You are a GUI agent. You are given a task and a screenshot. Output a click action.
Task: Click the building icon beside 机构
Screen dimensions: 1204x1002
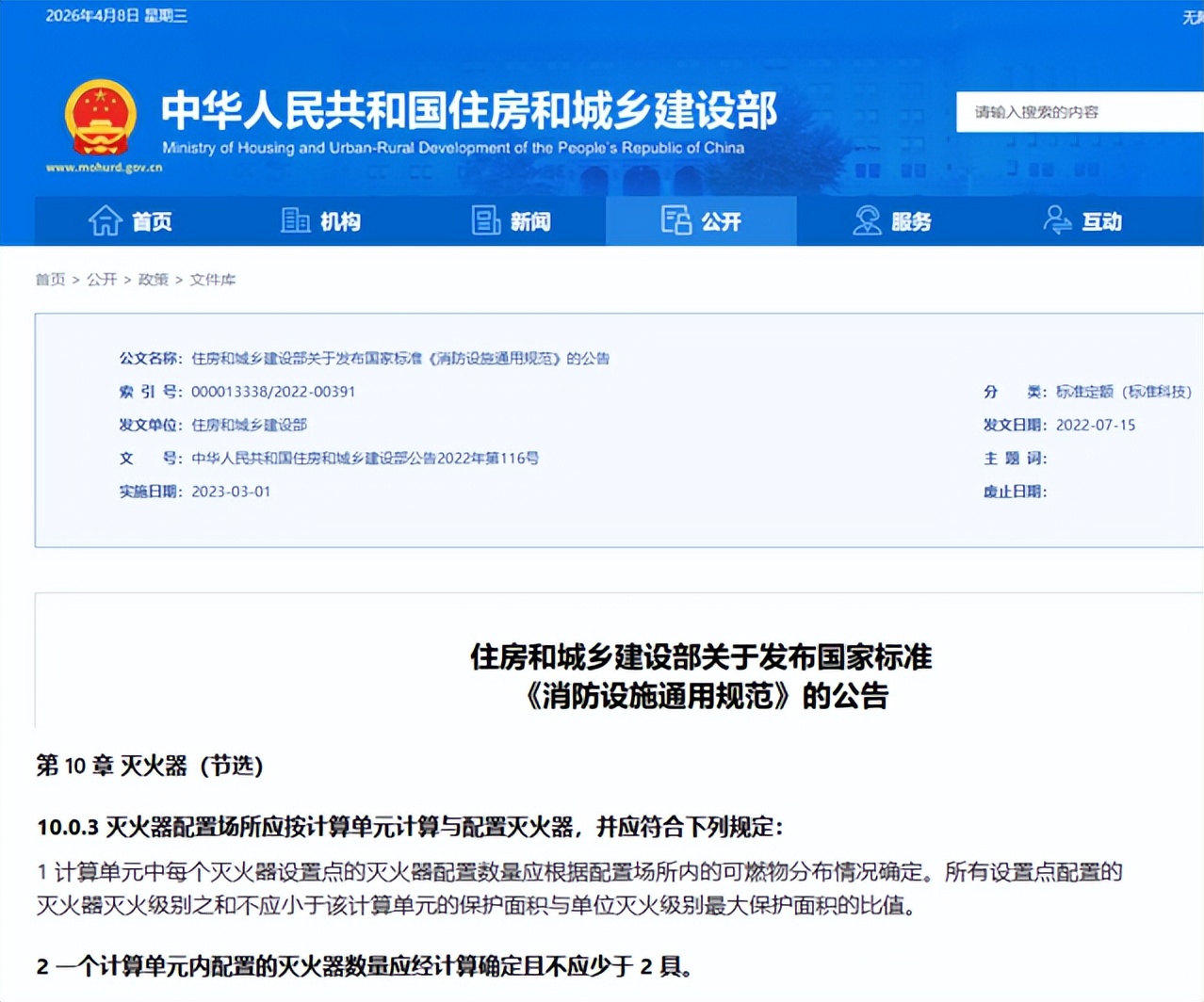[x=295, y=220]
